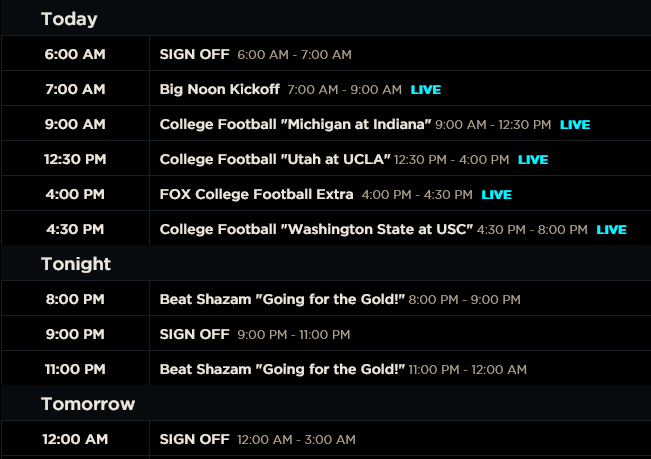
Task: Open the 8:00 PM Beat Shazam episode title
Action: (x=282, y=299)
